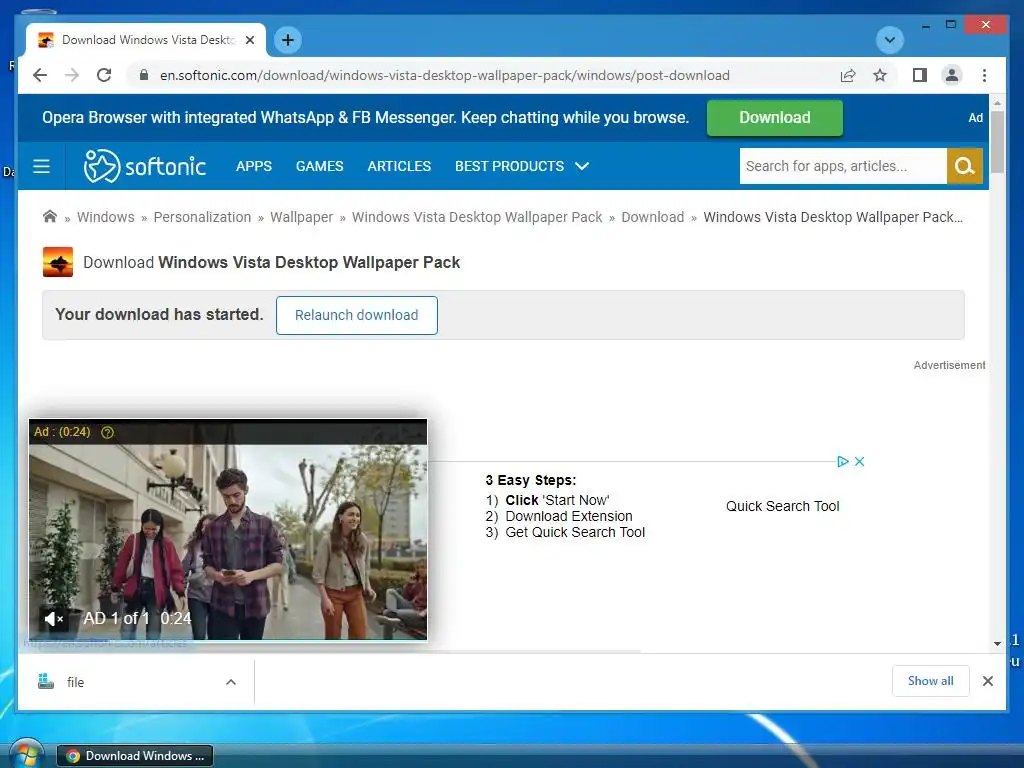Click the scrollbar down arrow
Viewport: 1024px width, 768px height.
click(x=997, y=643)
